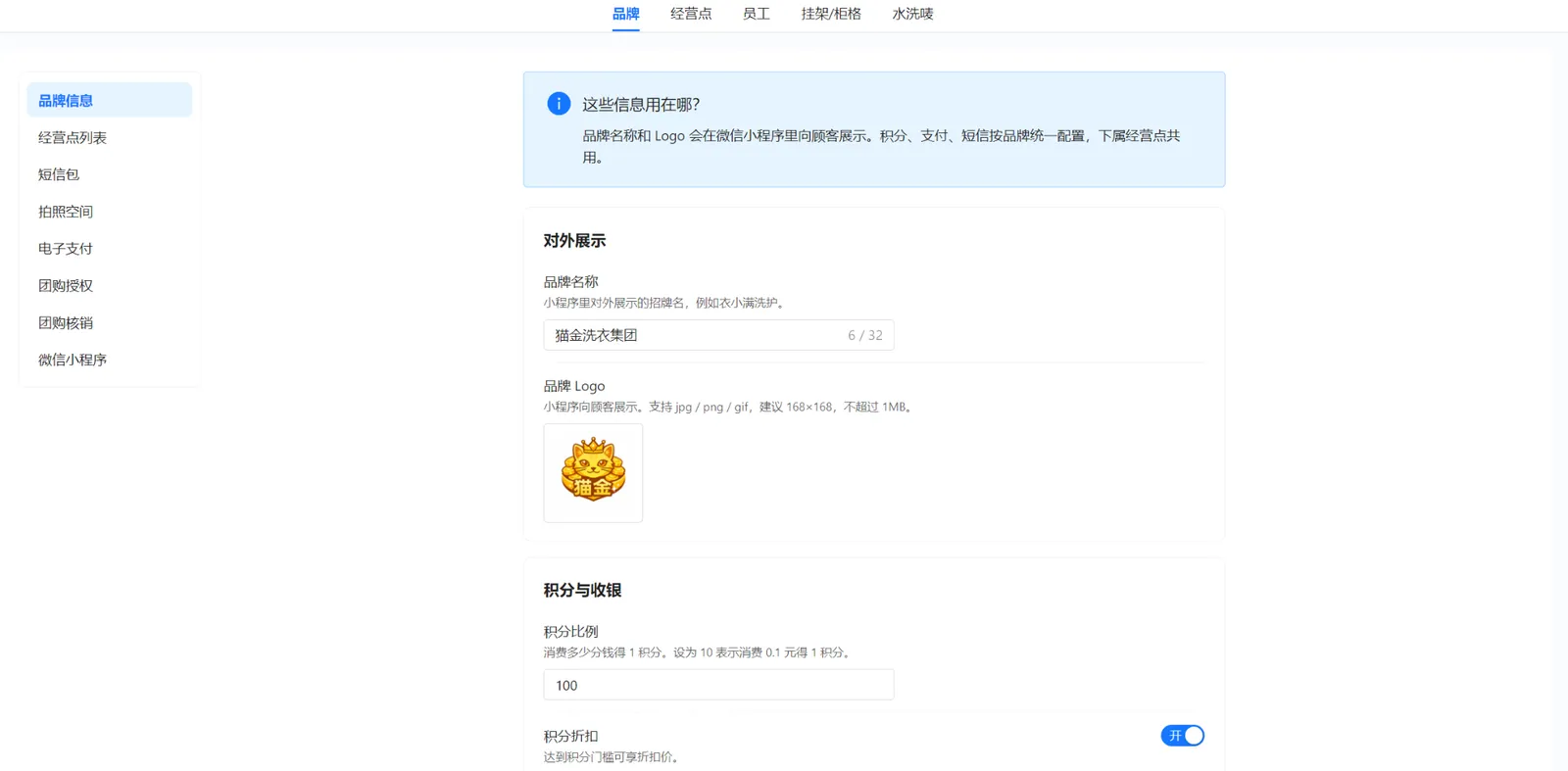Screen dimensions: 1568x771
Task: Open 电子支付 settings in the sidebar
Action: click(109, 249)
